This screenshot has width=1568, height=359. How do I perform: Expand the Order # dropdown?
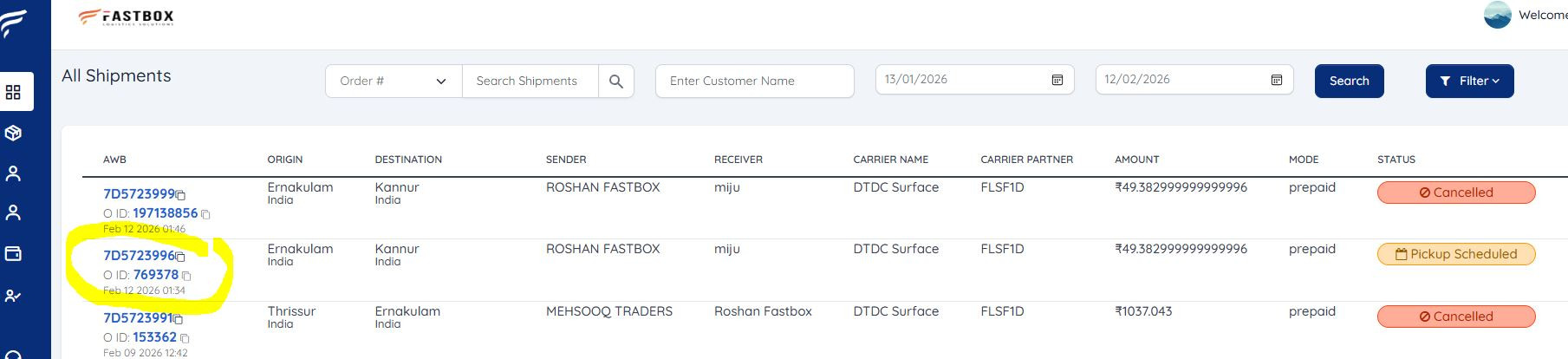coord(394,81)
